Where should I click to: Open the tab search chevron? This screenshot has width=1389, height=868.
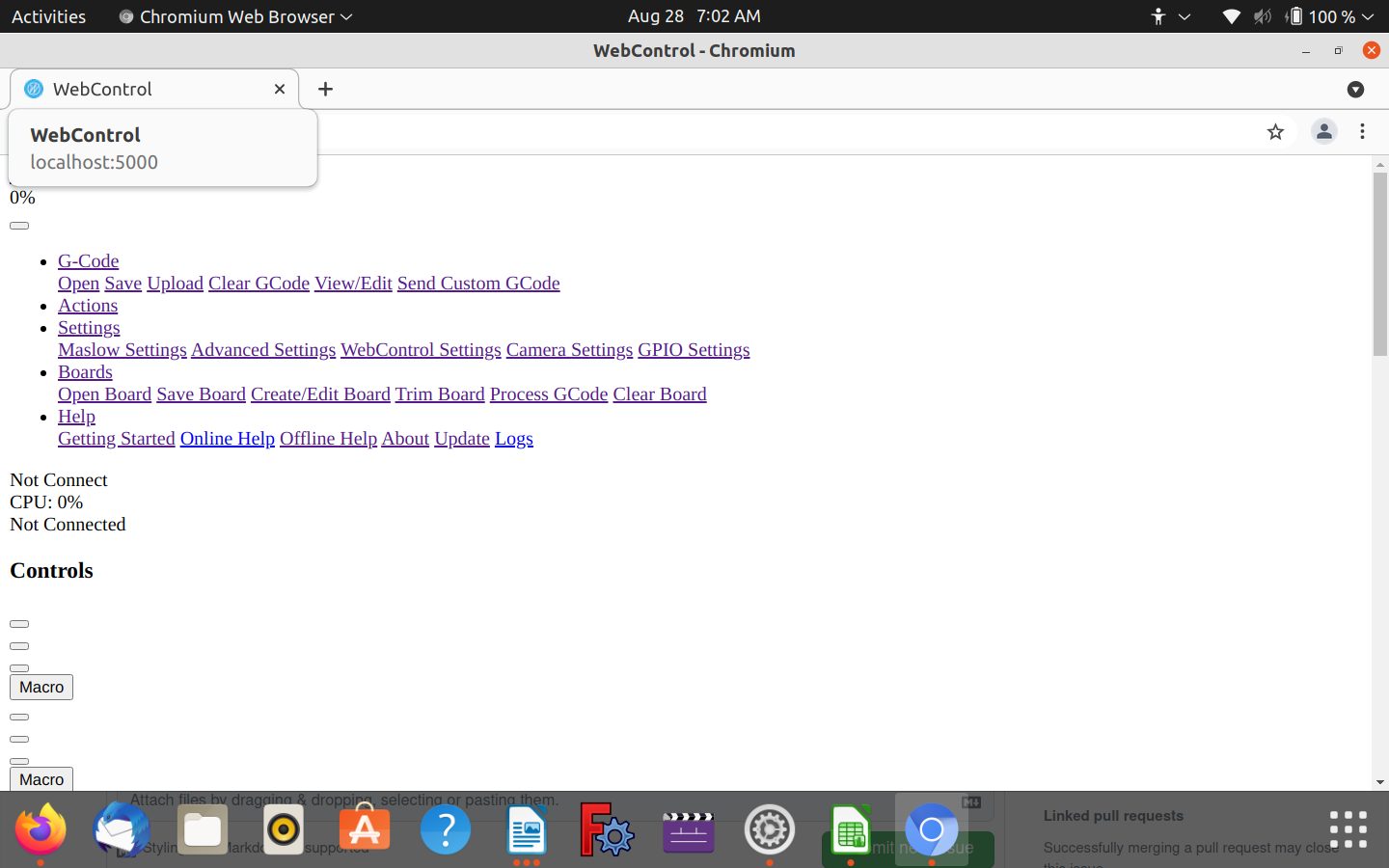tap(1355, 89)
